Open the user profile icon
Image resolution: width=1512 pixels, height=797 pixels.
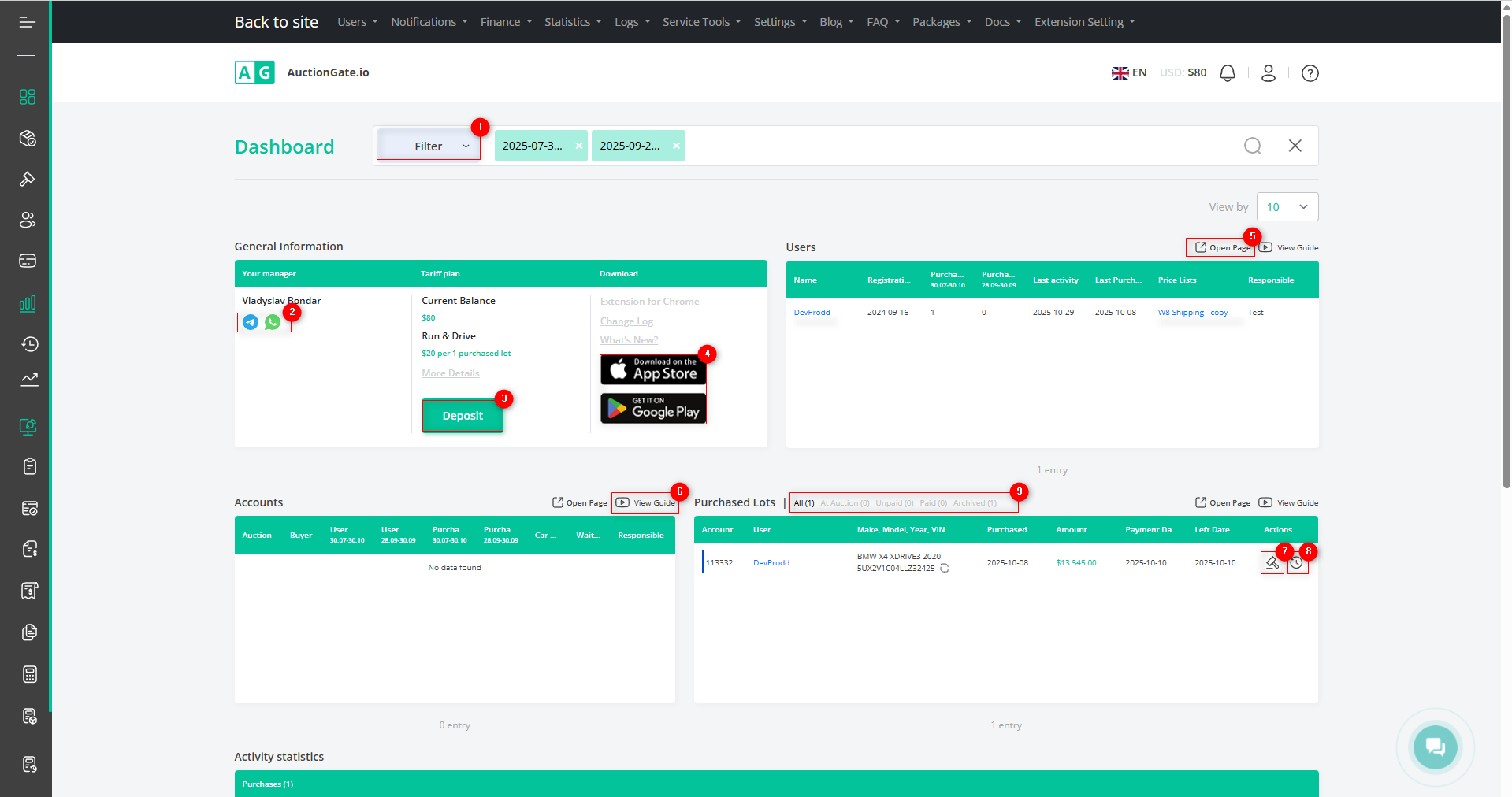click(1268, 73)
